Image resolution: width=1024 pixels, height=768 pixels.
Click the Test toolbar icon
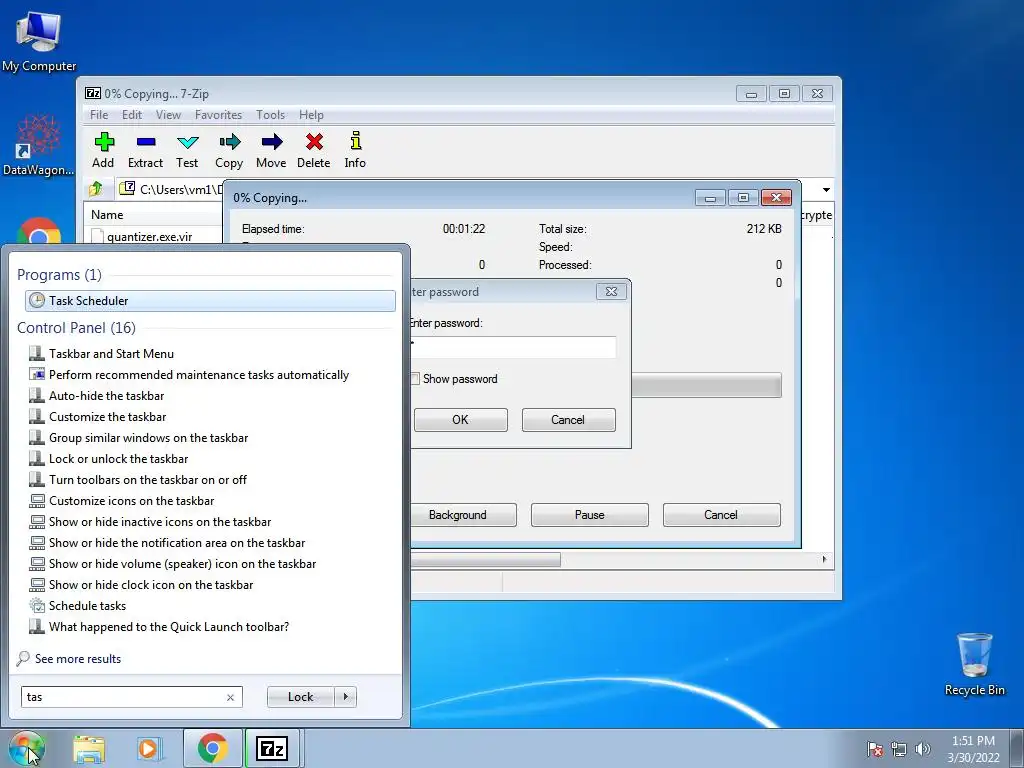click(187, 150)
